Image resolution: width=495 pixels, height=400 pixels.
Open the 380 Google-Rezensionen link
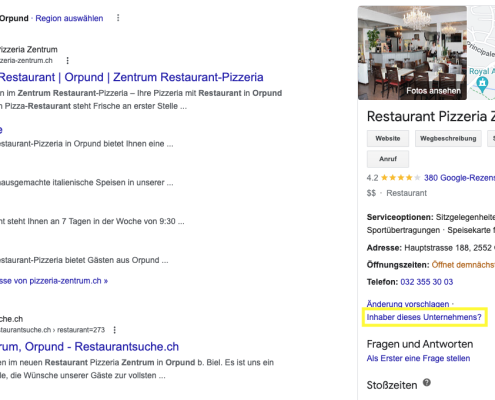pyautogui.click(x=459, y=178)
